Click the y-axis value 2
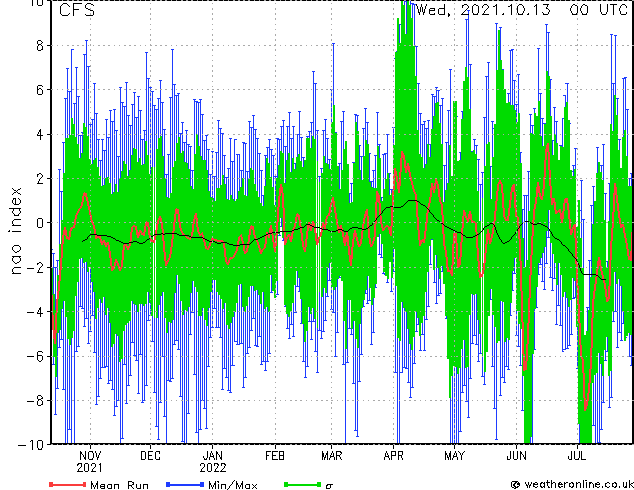The height and width of the screenshot is (490, 634). pos(40,179)
